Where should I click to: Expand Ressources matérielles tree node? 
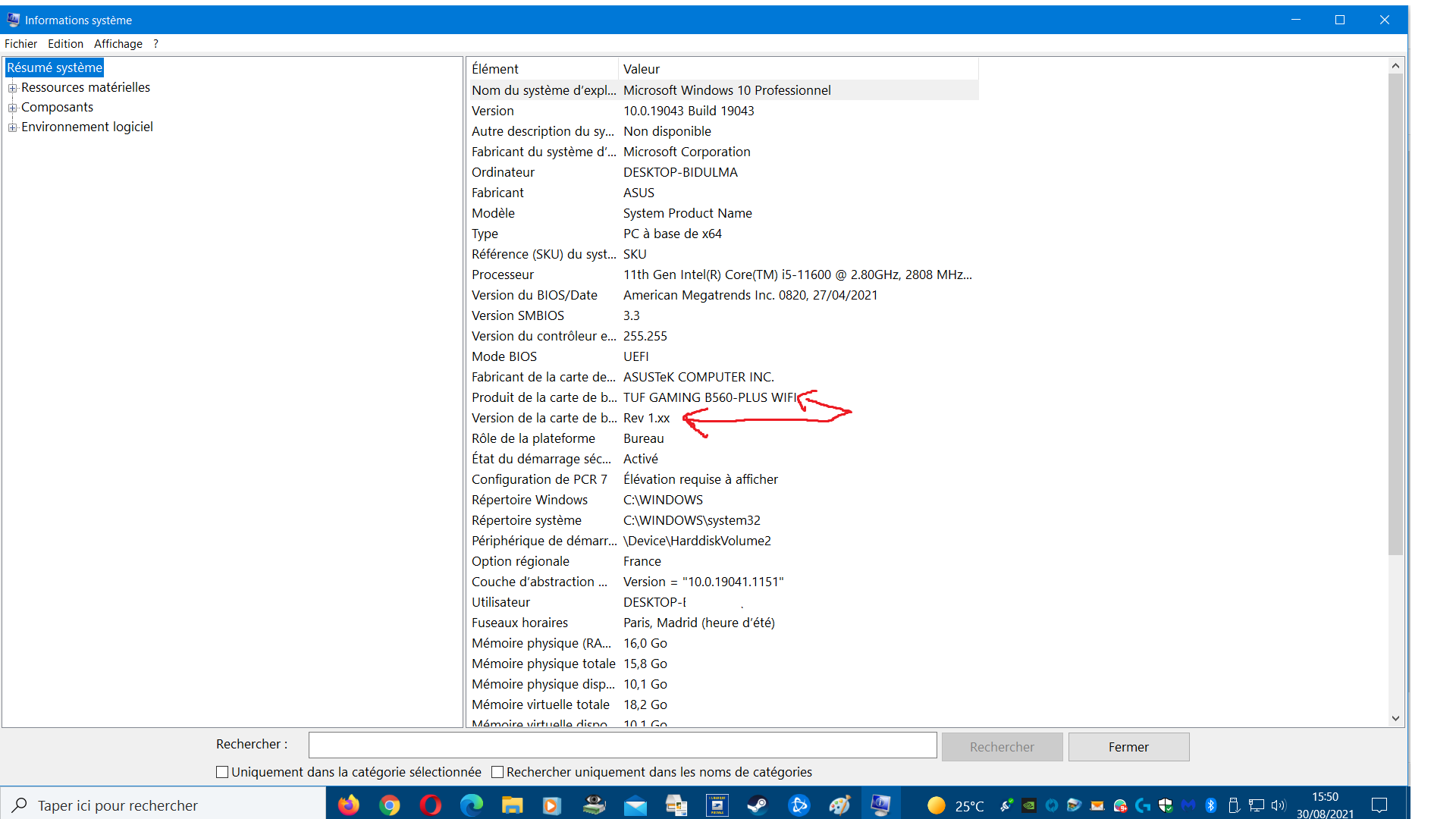13,88
